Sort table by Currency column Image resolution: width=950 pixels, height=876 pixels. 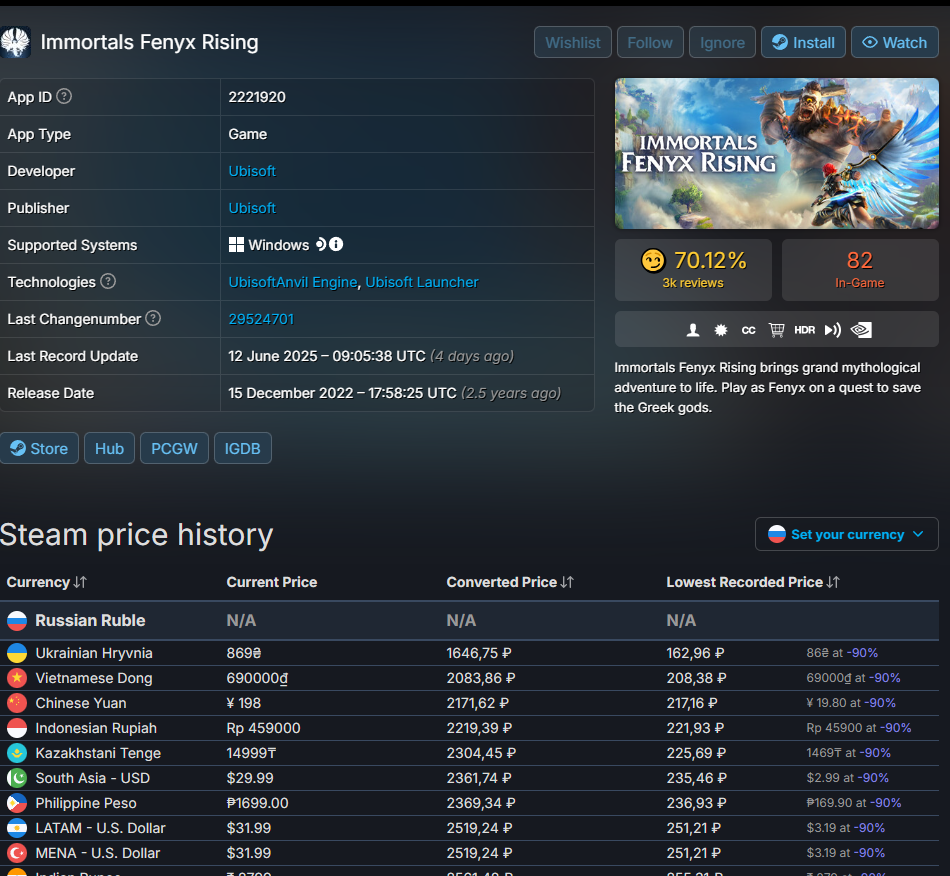[47, 582]
